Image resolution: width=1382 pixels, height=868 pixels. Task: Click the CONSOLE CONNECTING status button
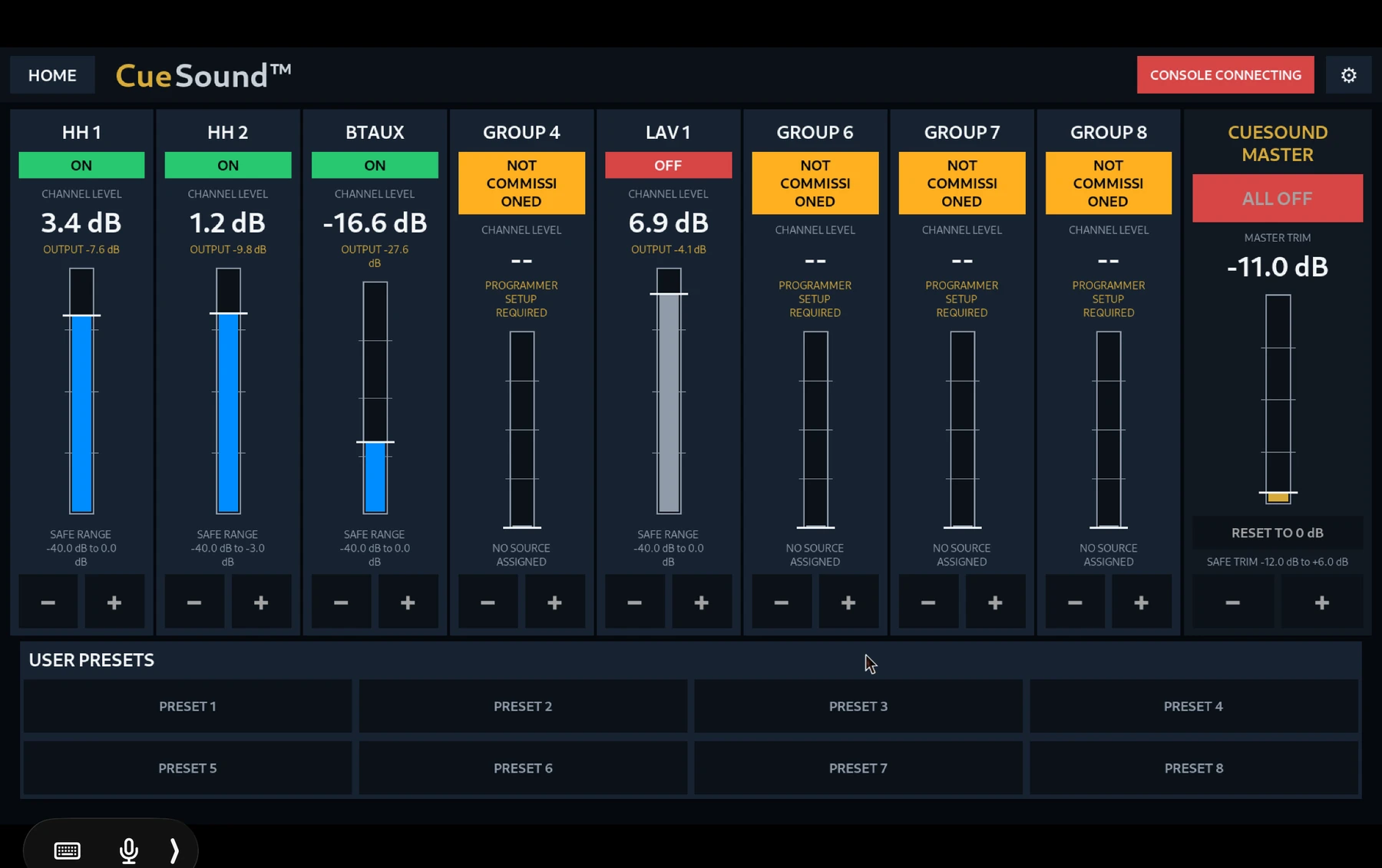click(1225, 75)
